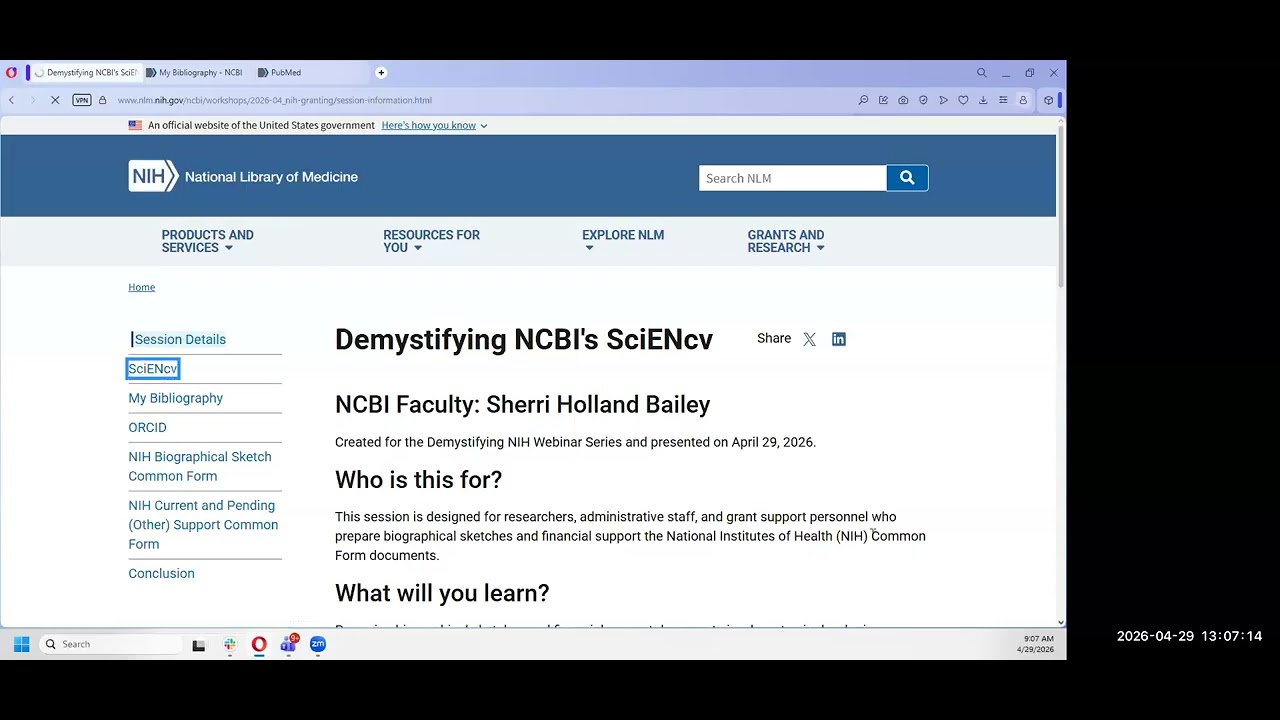
Task: Bookmark page with the heart icon
Action: (963, 100)
